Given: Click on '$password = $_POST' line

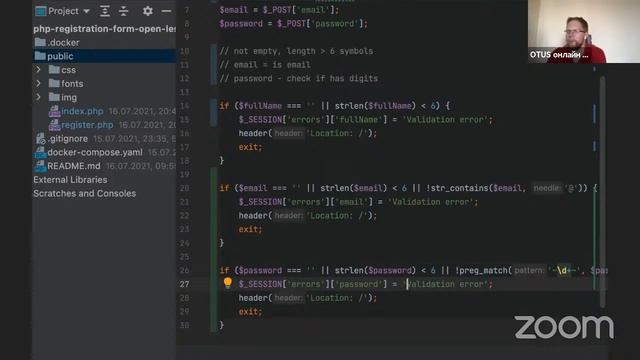Looking at the screenshot, I should 293,24.
